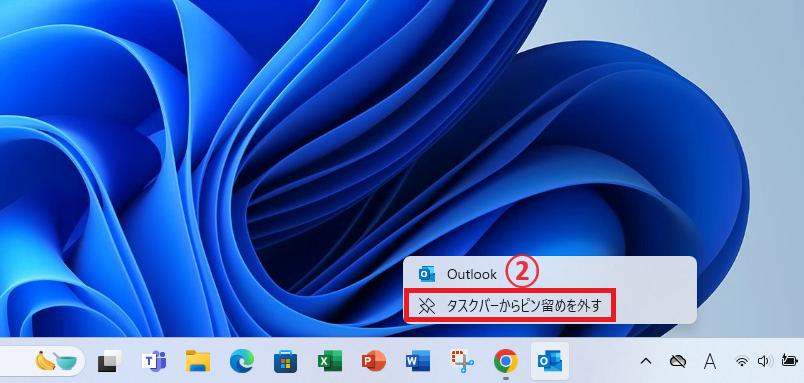Open File Explorer folder icon
The height and width of the screenshot is (383, 804).
pyautogui.click(x=198, y=362)
